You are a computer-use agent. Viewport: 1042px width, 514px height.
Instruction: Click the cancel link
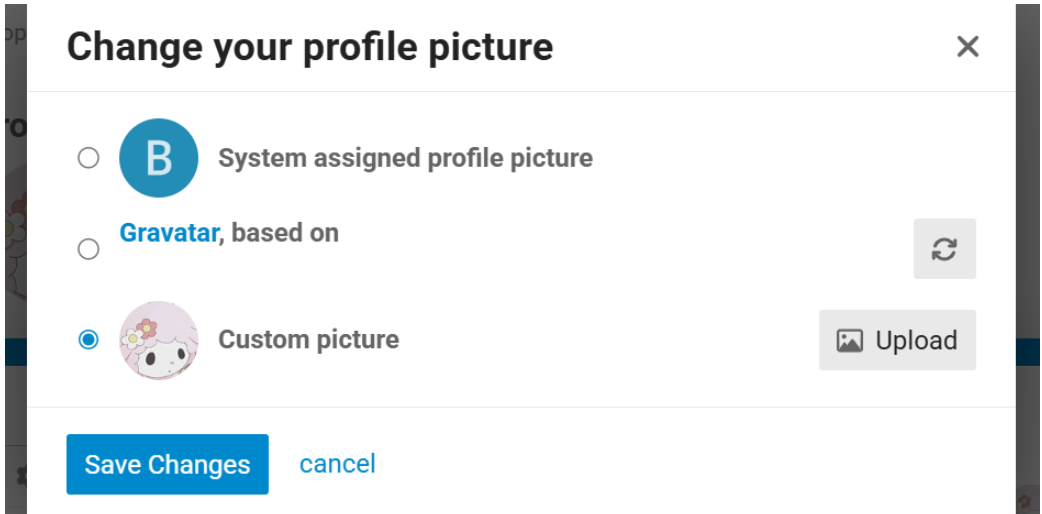coord(337,464)
